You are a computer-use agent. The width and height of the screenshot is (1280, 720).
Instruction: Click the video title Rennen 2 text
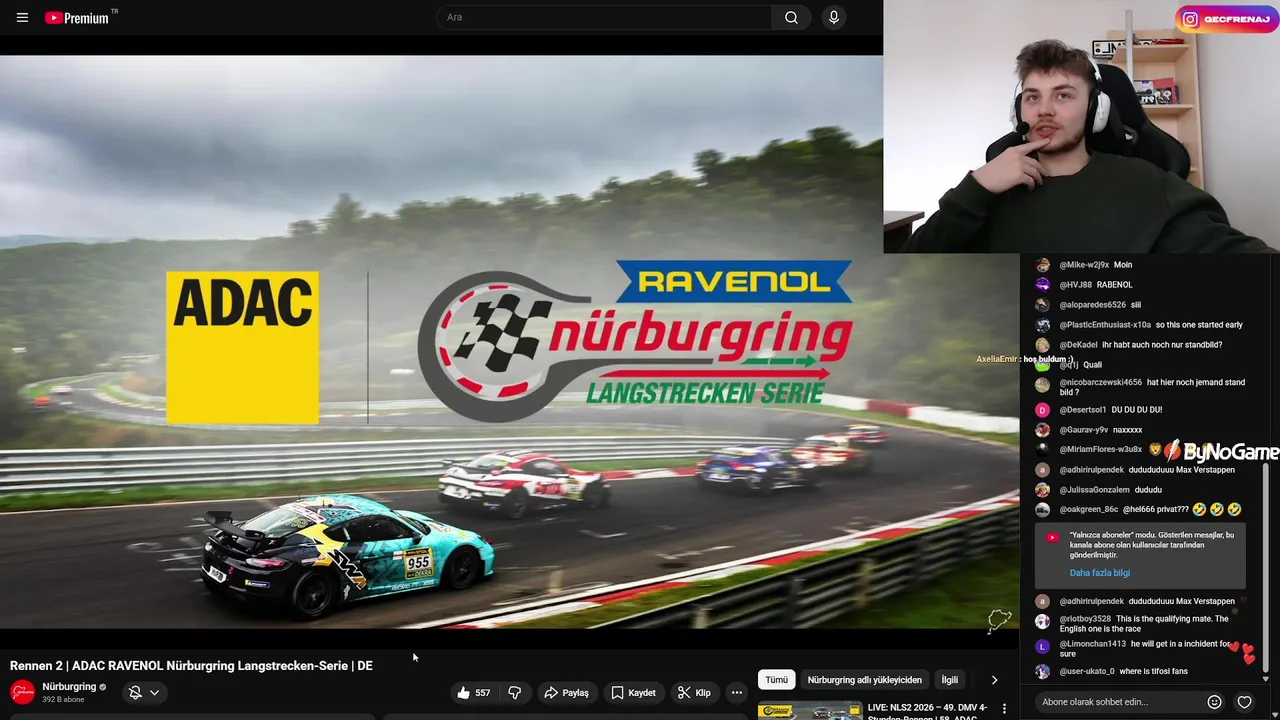click(191, 665)
